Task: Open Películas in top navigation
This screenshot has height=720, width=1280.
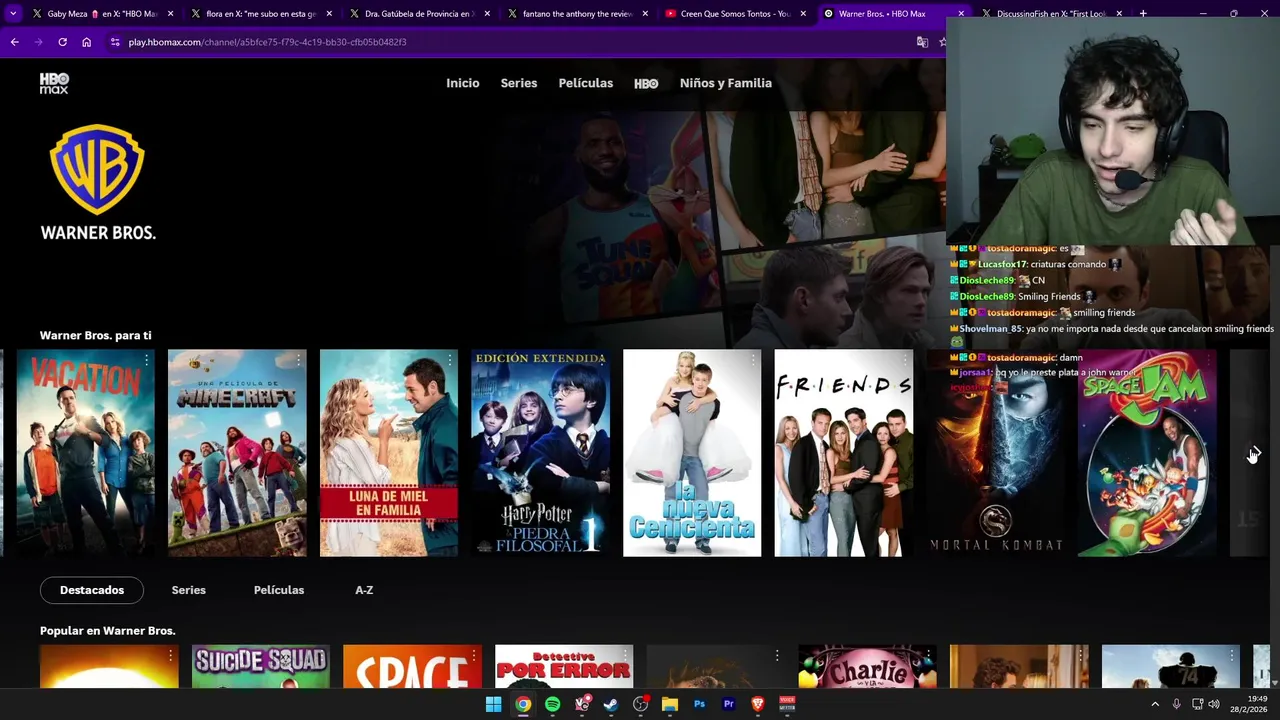Action: (x=586, y=83)
